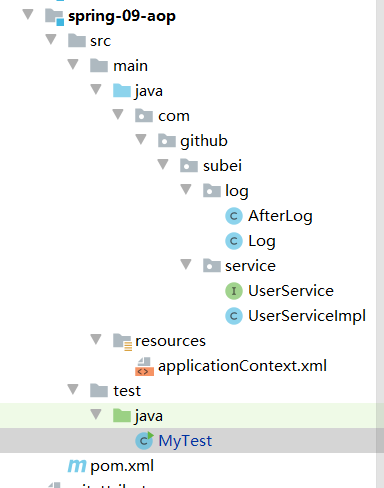This screenshot has height=488, width=384.
Task: Collapse the service package arrow
Action: click(186, 264)
